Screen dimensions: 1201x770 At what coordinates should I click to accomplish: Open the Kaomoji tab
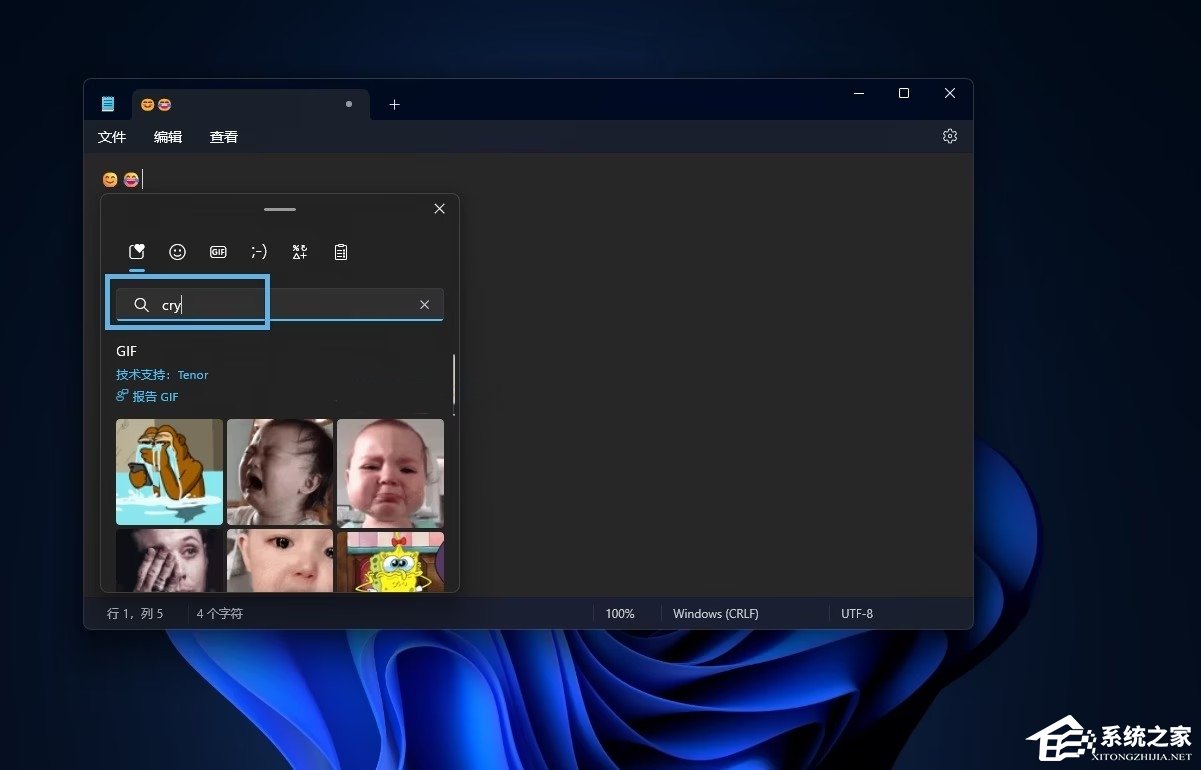[259, 252]
